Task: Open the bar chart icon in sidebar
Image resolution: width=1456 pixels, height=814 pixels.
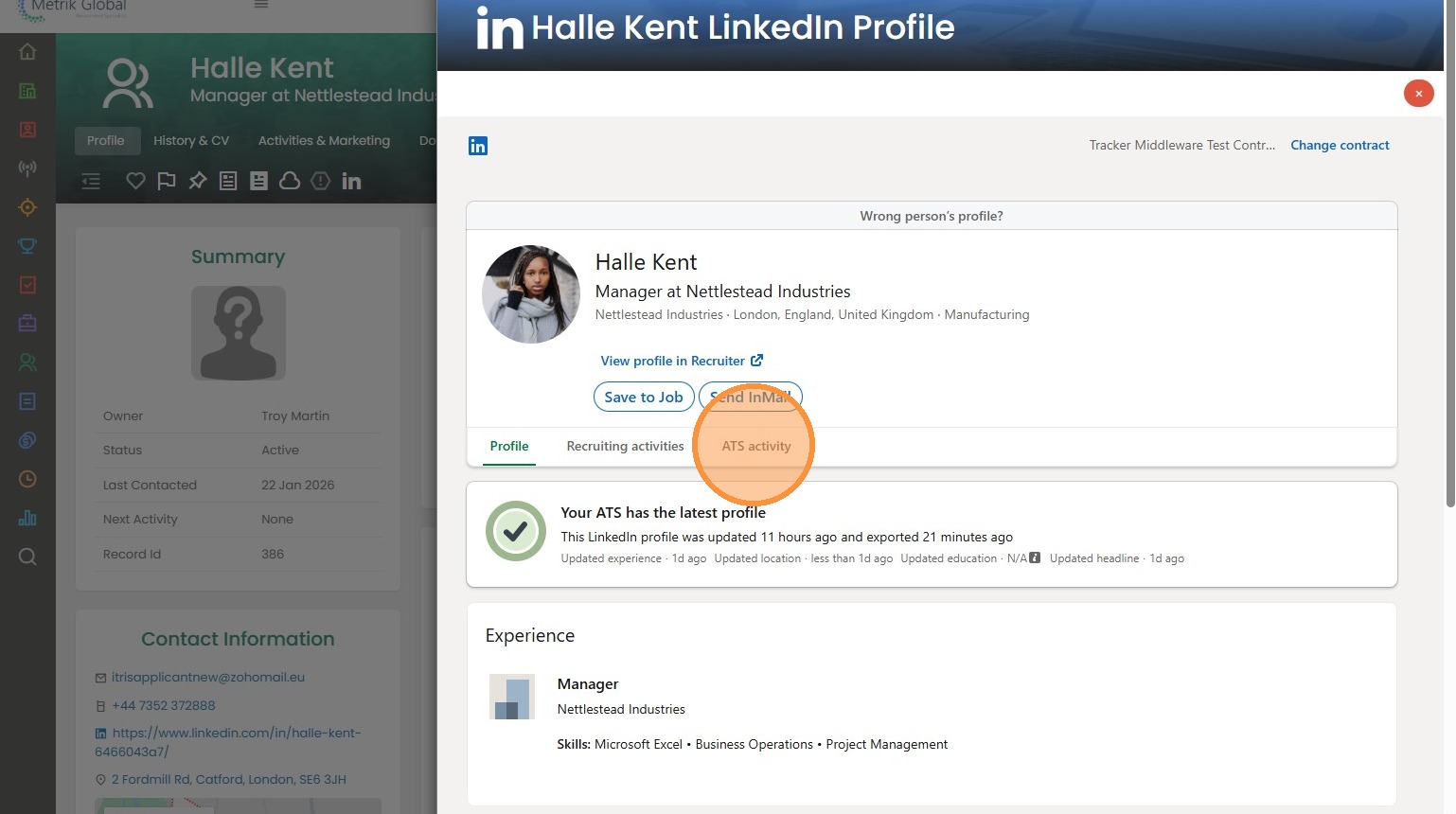Action: coord(27,518)
